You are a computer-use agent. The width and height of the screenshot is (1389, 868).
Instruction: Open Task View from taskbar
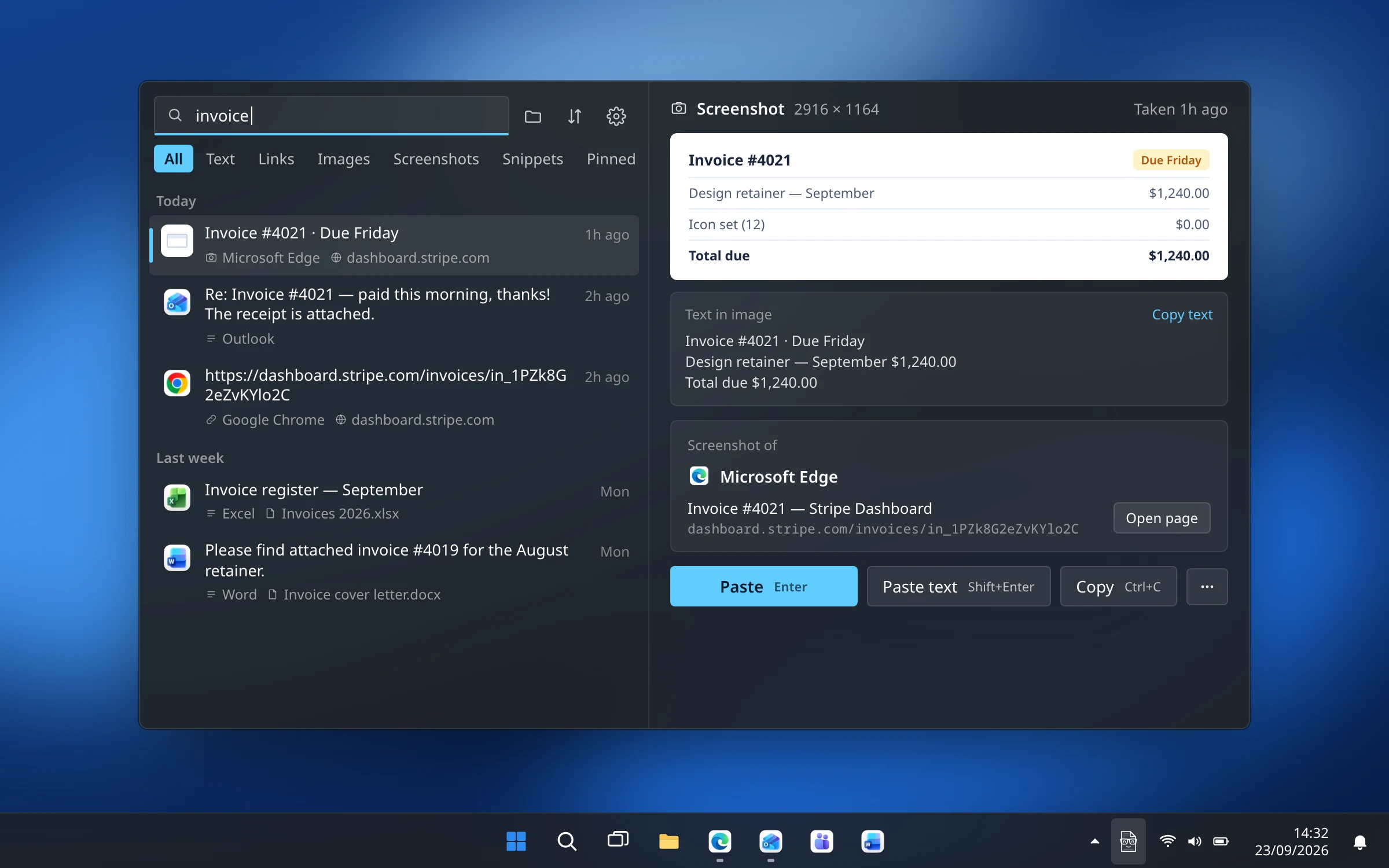pos(618,841)
